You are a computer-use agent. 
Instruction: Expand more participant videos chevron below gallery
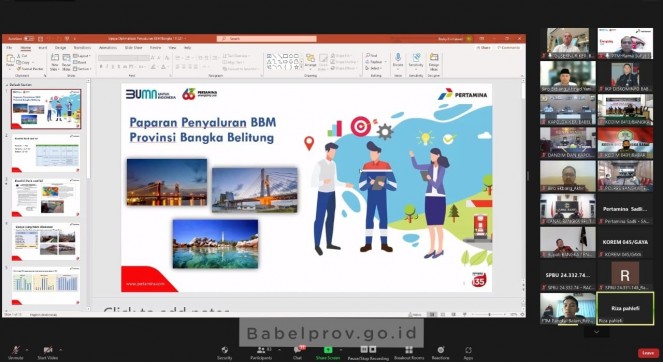(x=597, y=332)
